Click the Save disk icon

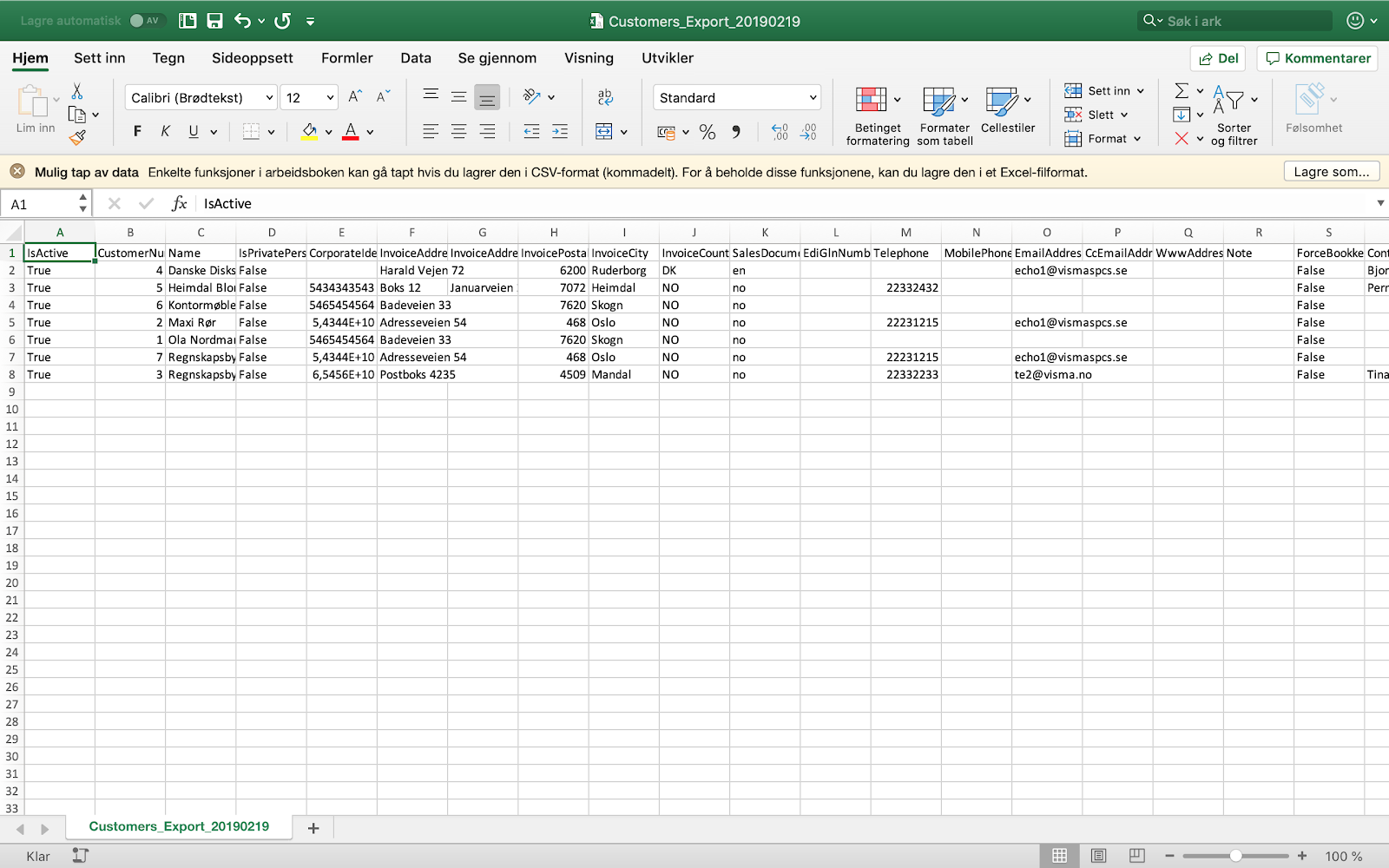(215, 21)
